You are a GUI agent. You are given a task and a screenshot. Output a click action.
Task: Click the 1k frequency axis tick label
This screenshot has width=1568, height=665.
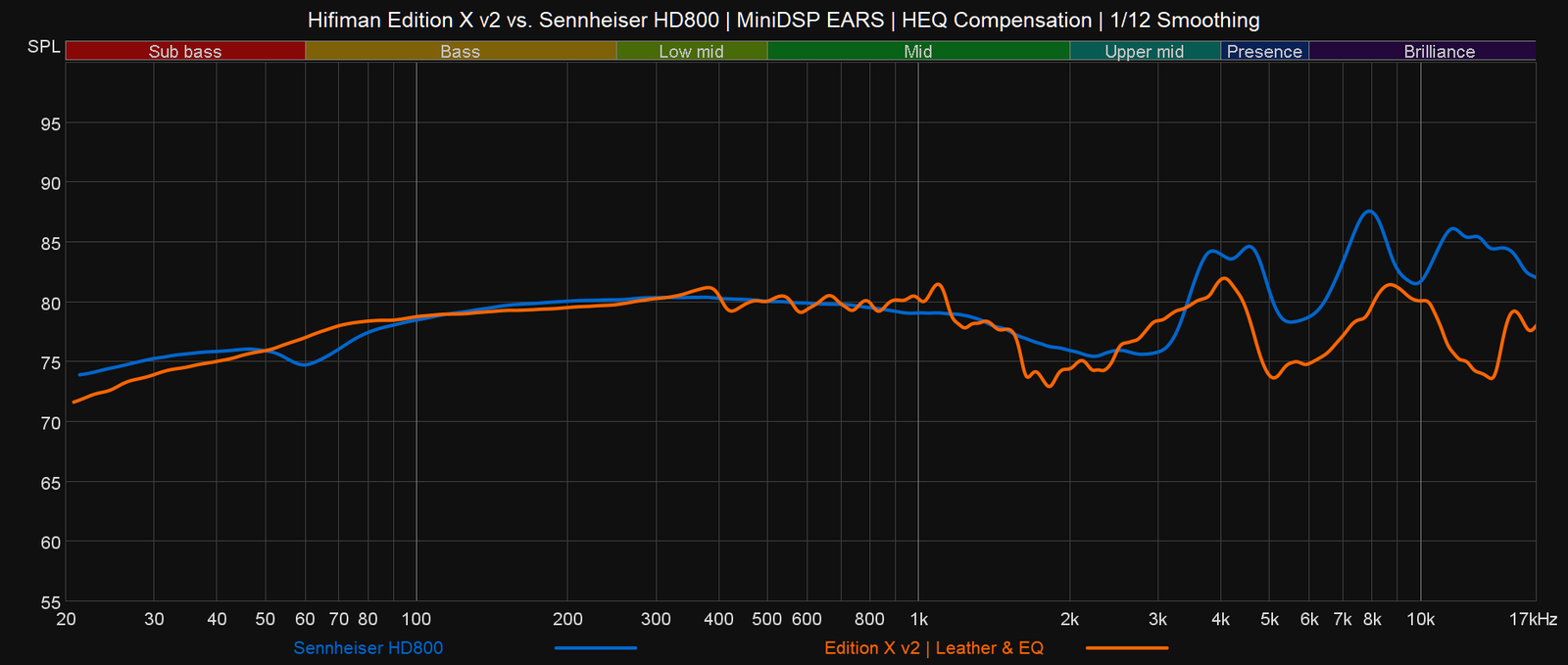(918, 619)
